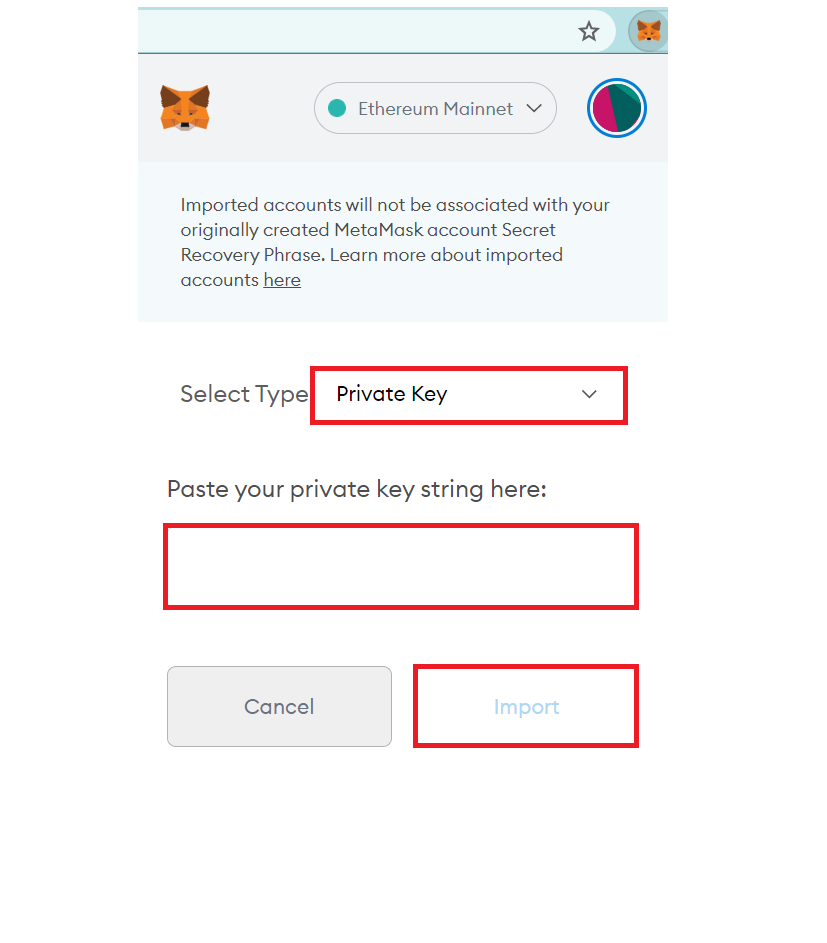Click the arrow in the Private Key selector
This screenshot has width=827, height=943.
[x=589, y=395]
